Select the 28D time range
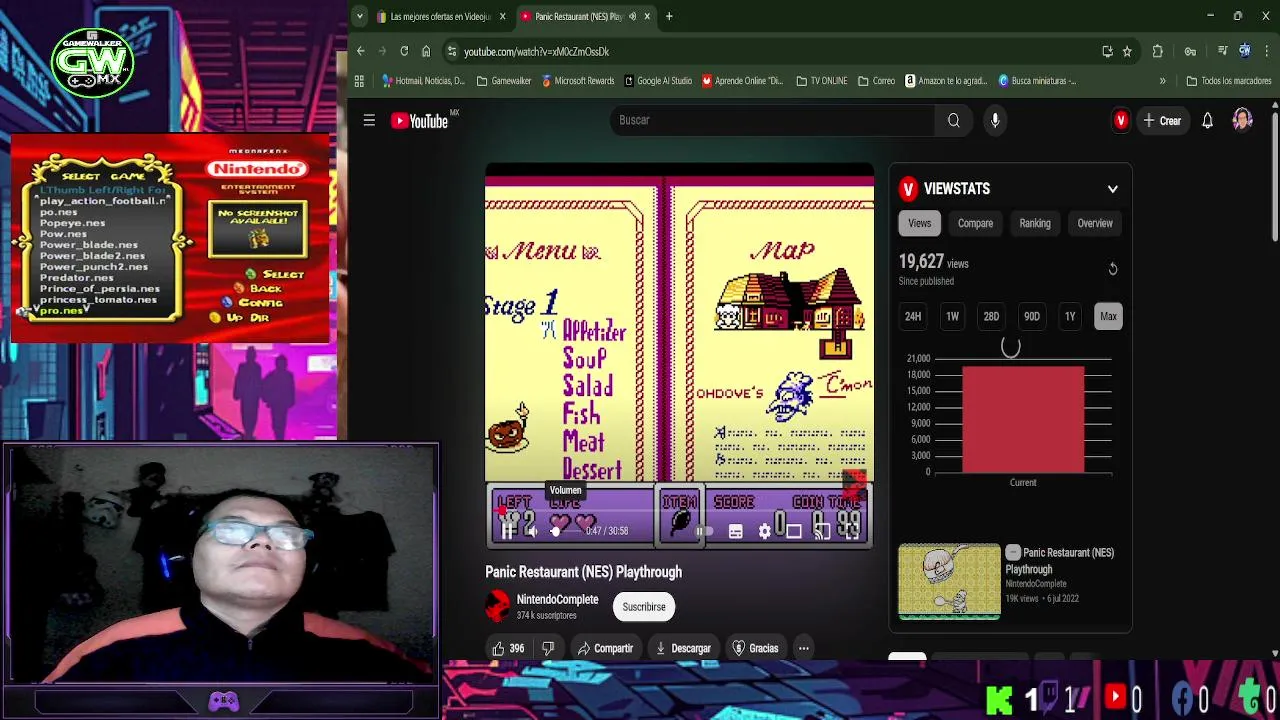 (x=991, y=317)
